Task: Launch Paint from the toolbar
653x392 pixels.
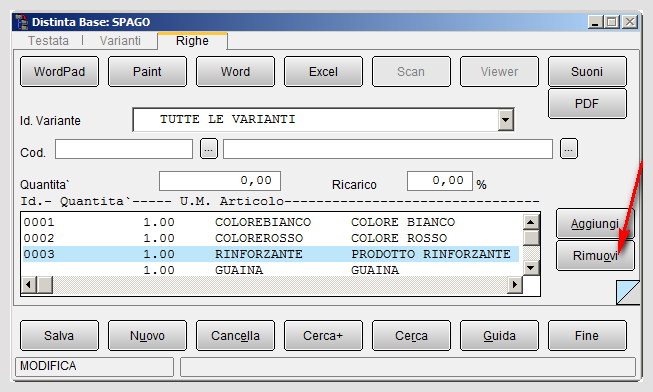Action: coord(147,72)
